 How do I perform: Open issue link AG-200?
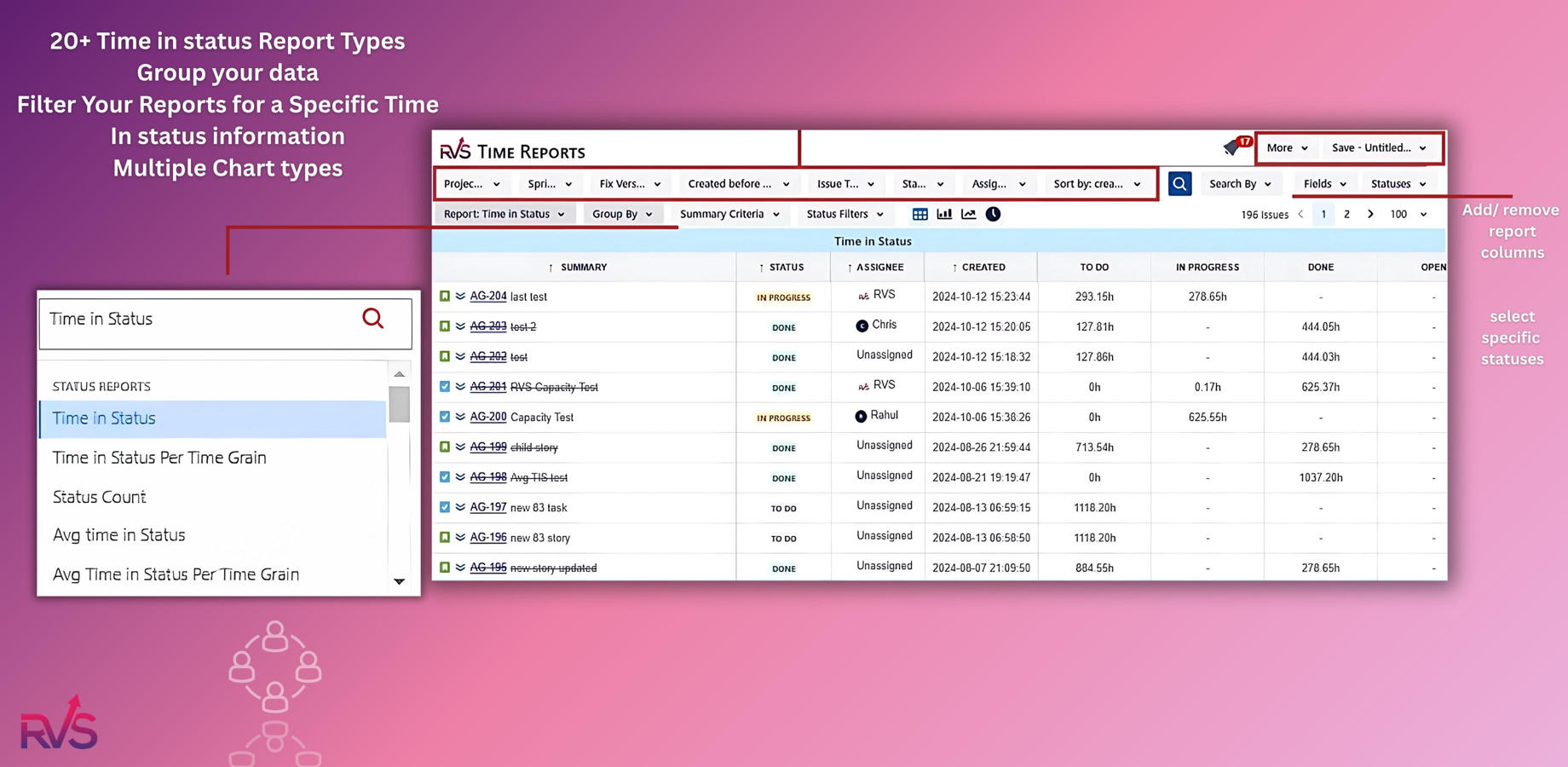pos(488,417)
